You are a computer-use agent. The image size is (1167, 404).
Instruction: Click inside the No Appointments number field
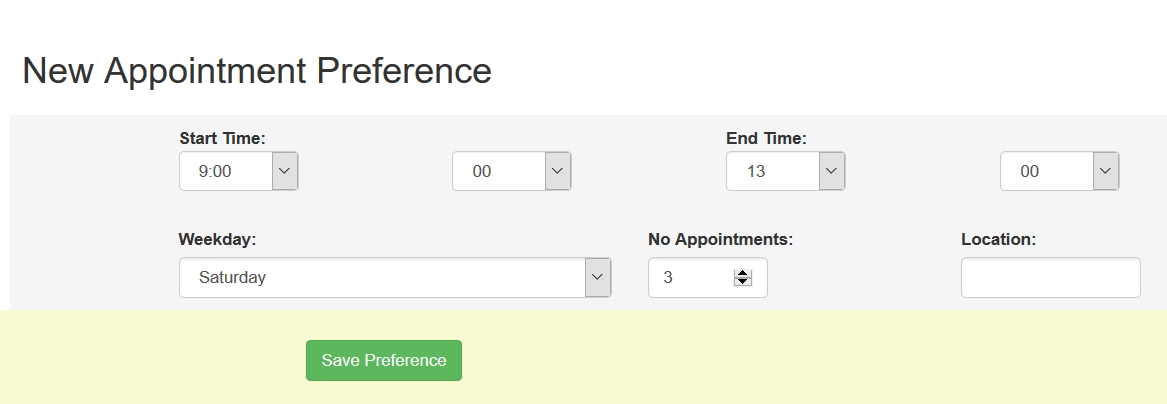[x=692, y=277]
